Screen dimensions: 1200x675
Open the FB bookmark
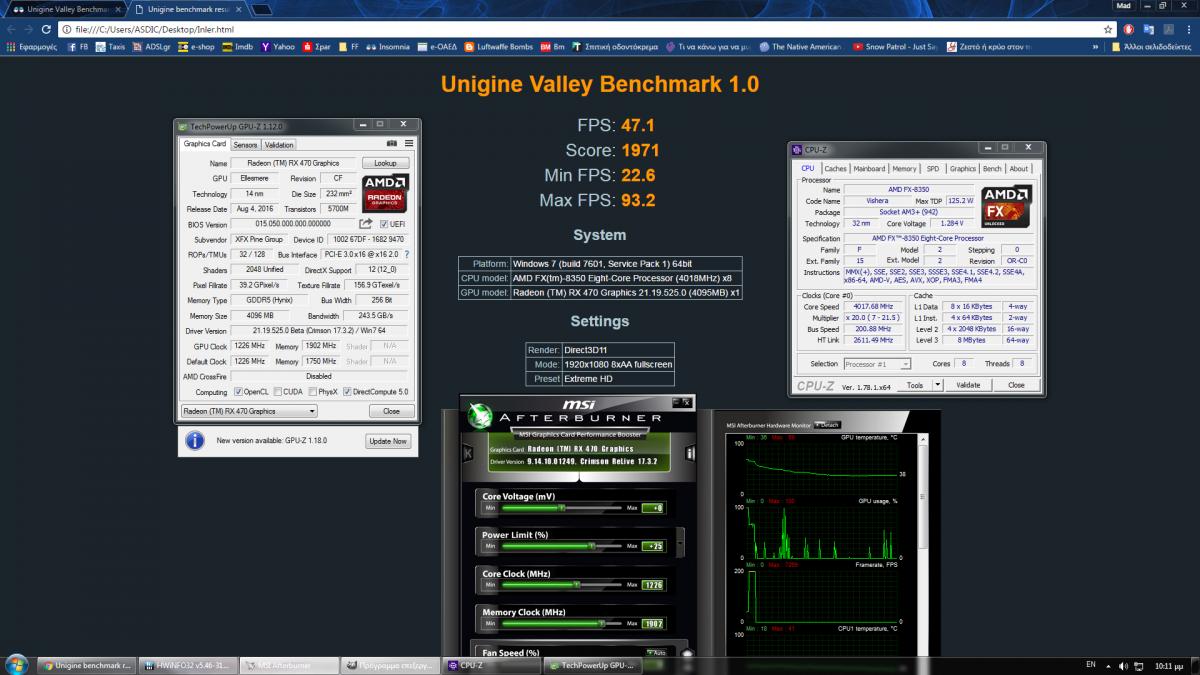(78, 46)
